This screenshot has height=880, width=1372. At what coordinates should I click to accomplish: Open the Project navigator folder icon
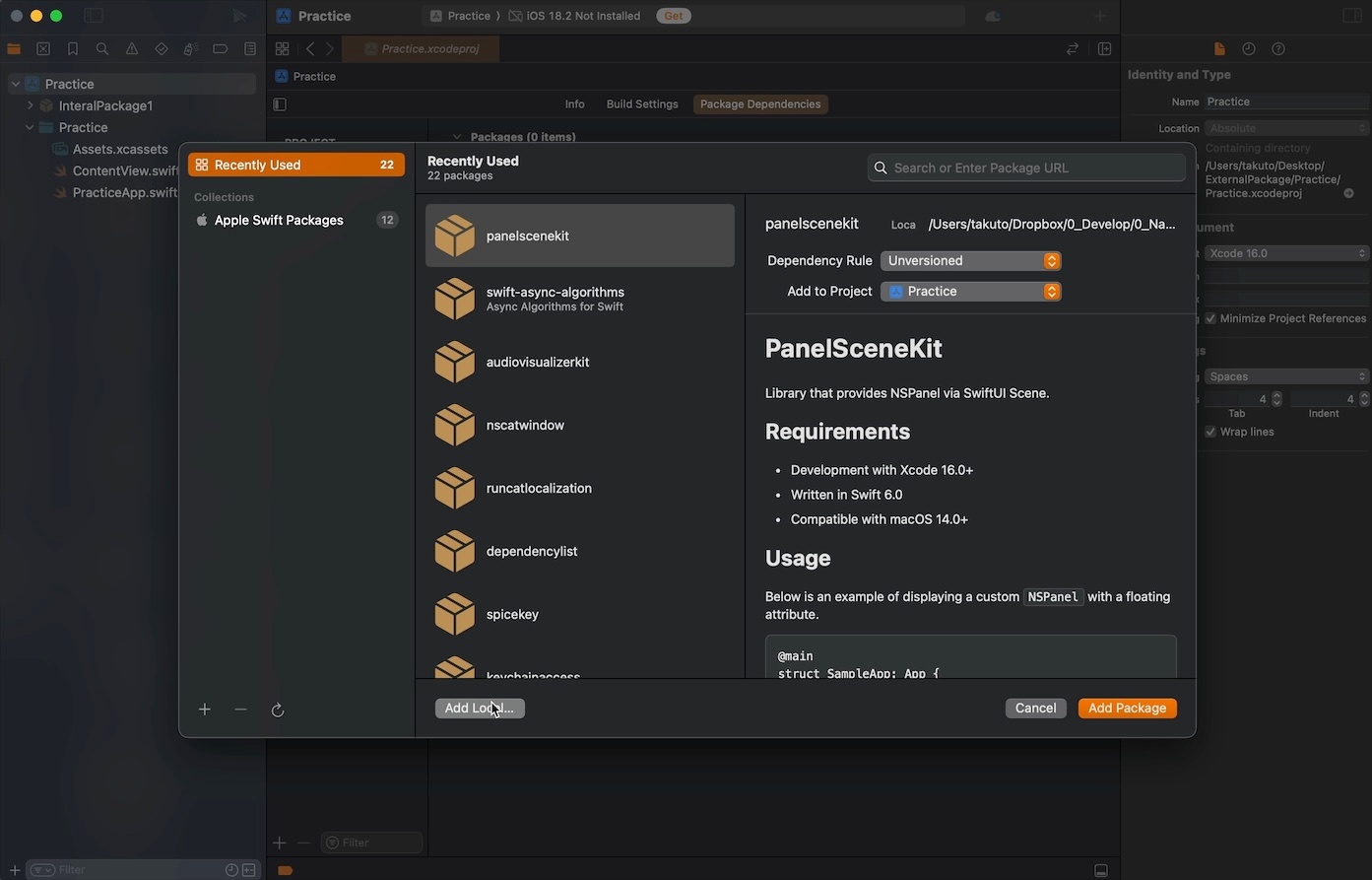[x=14, y=48]
